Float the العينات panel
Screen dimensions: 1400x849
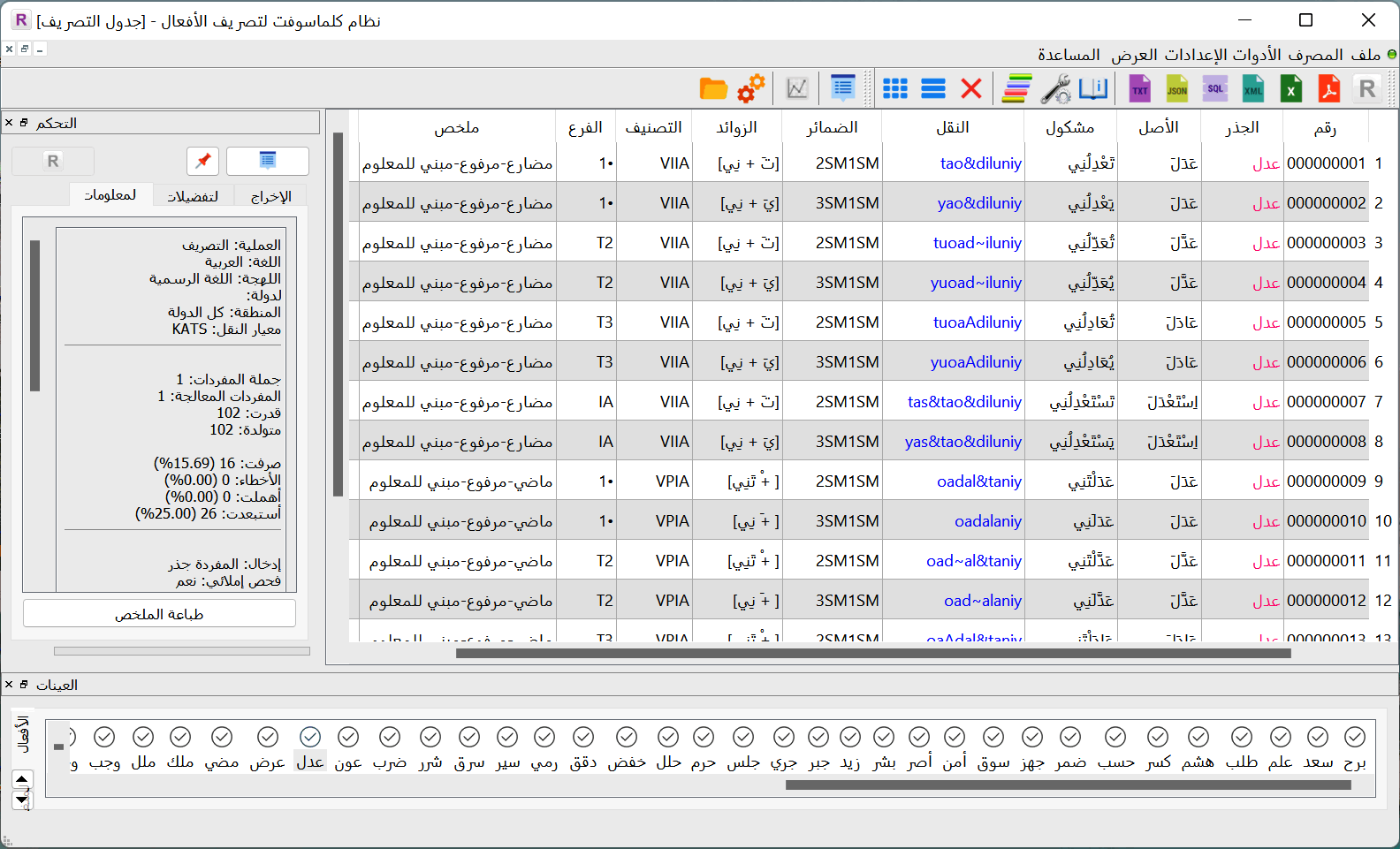[x=24, y=685]
